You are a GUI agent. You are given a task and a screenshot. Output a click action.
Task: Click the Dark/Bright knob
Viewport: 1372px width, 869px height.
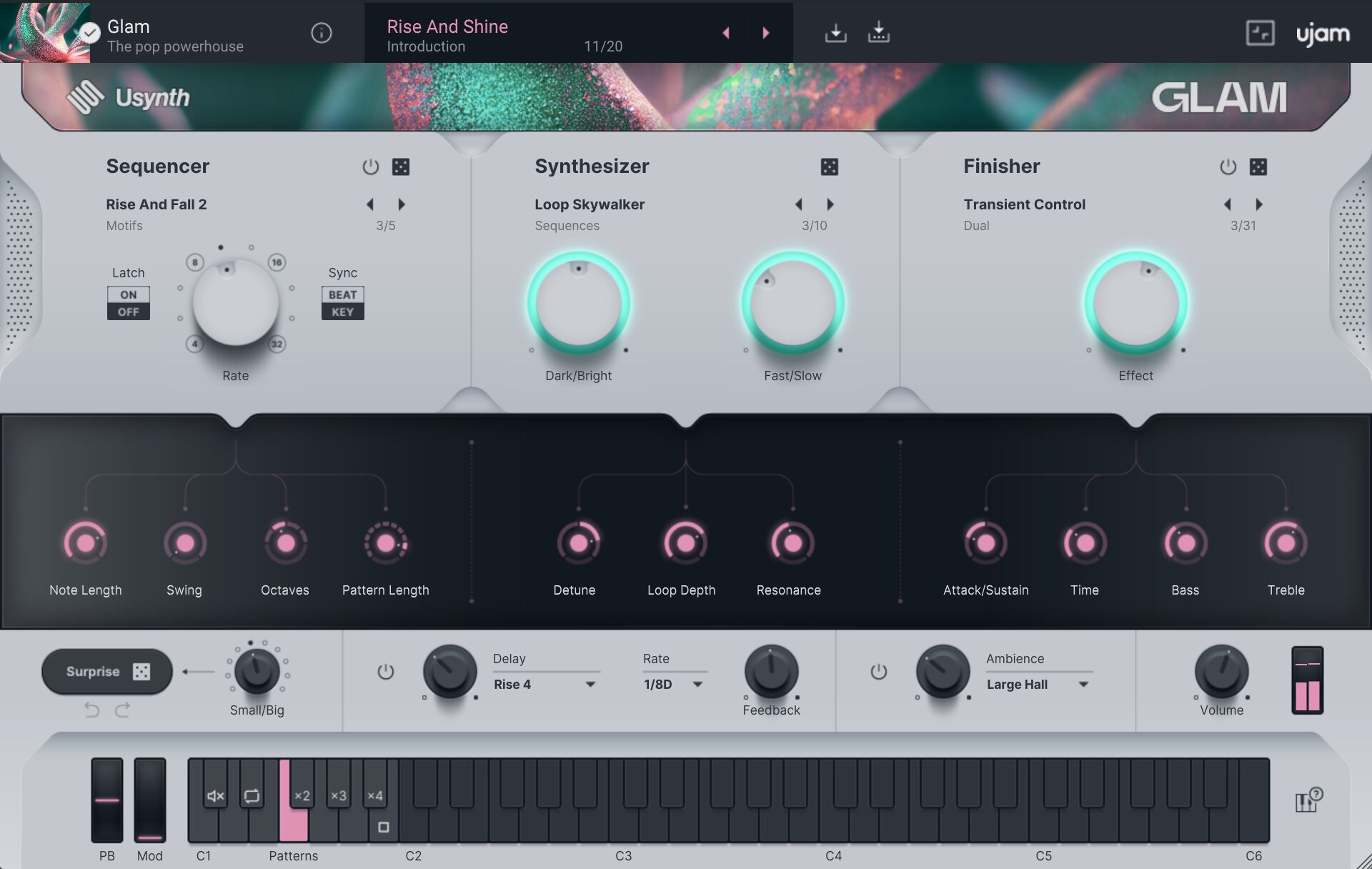579,304
